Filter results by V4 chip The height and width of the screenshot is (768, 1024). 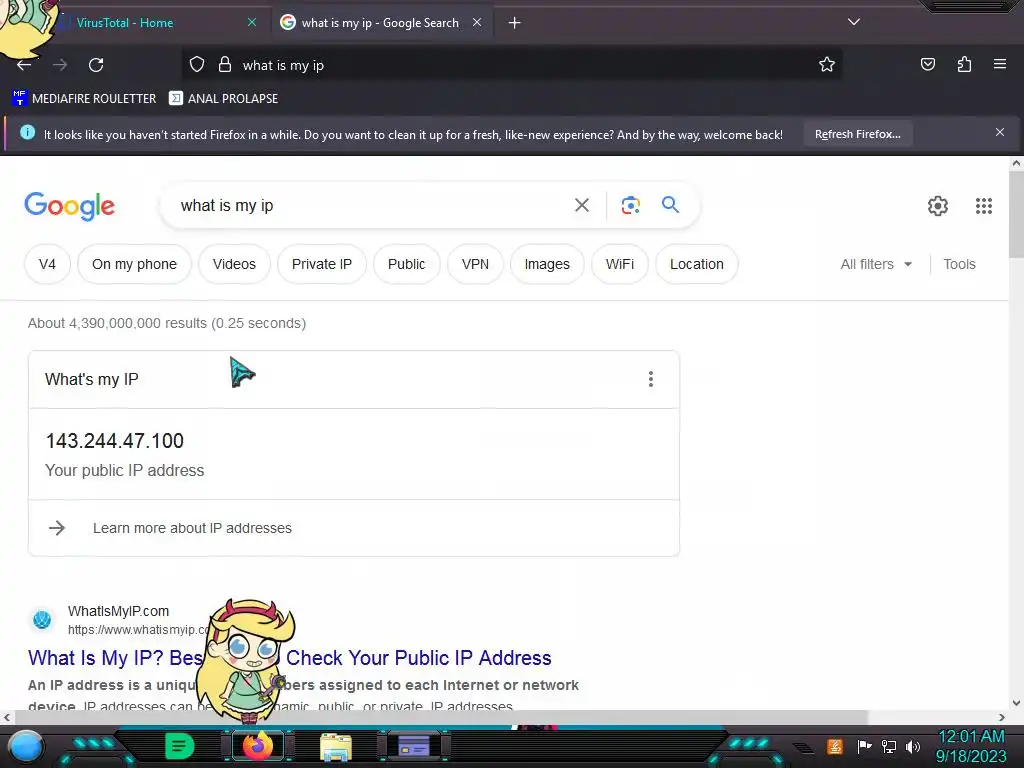[x=47, y=264]
